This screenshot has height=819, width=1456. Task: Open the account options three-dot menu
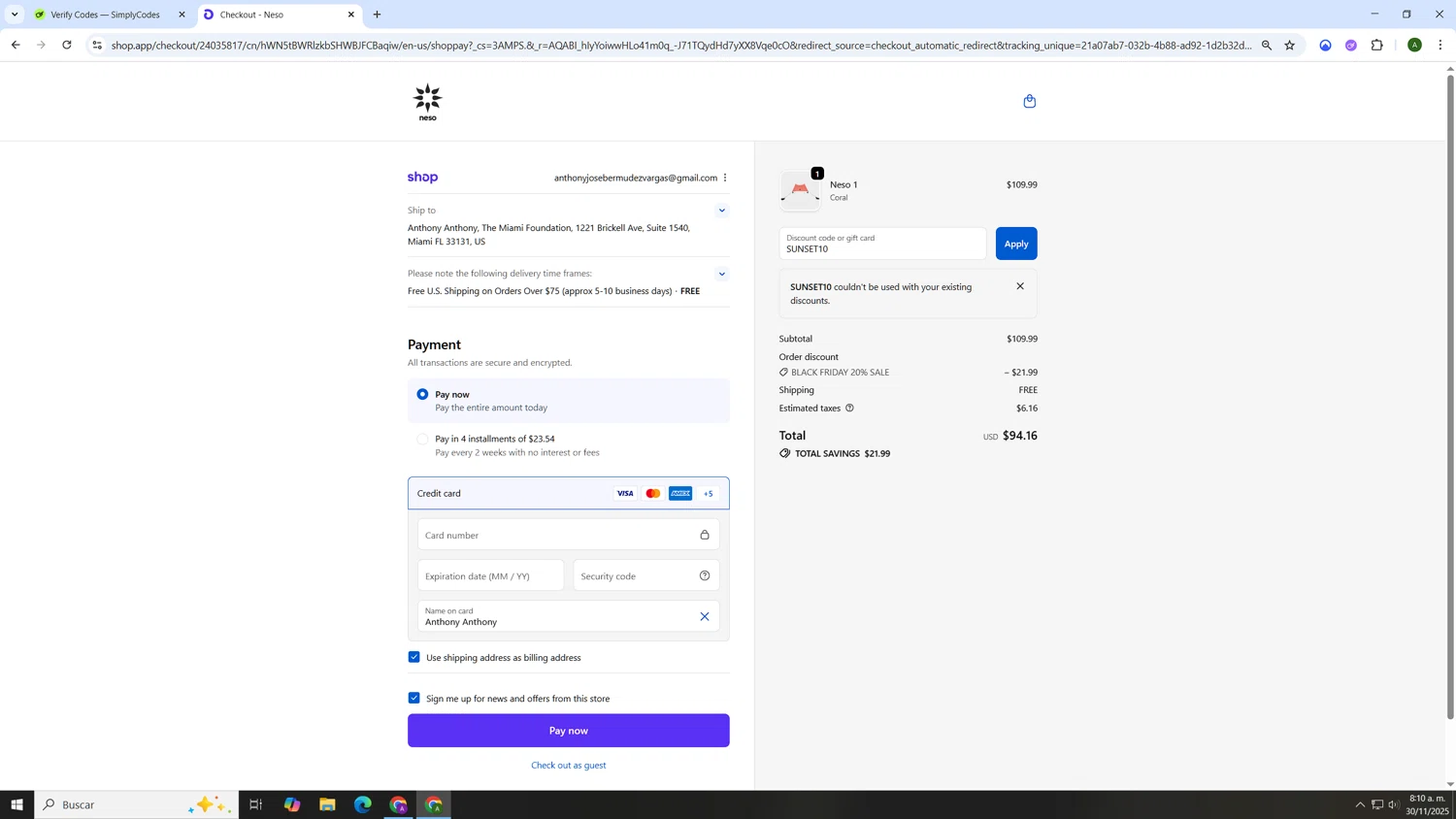pos(725,178)
